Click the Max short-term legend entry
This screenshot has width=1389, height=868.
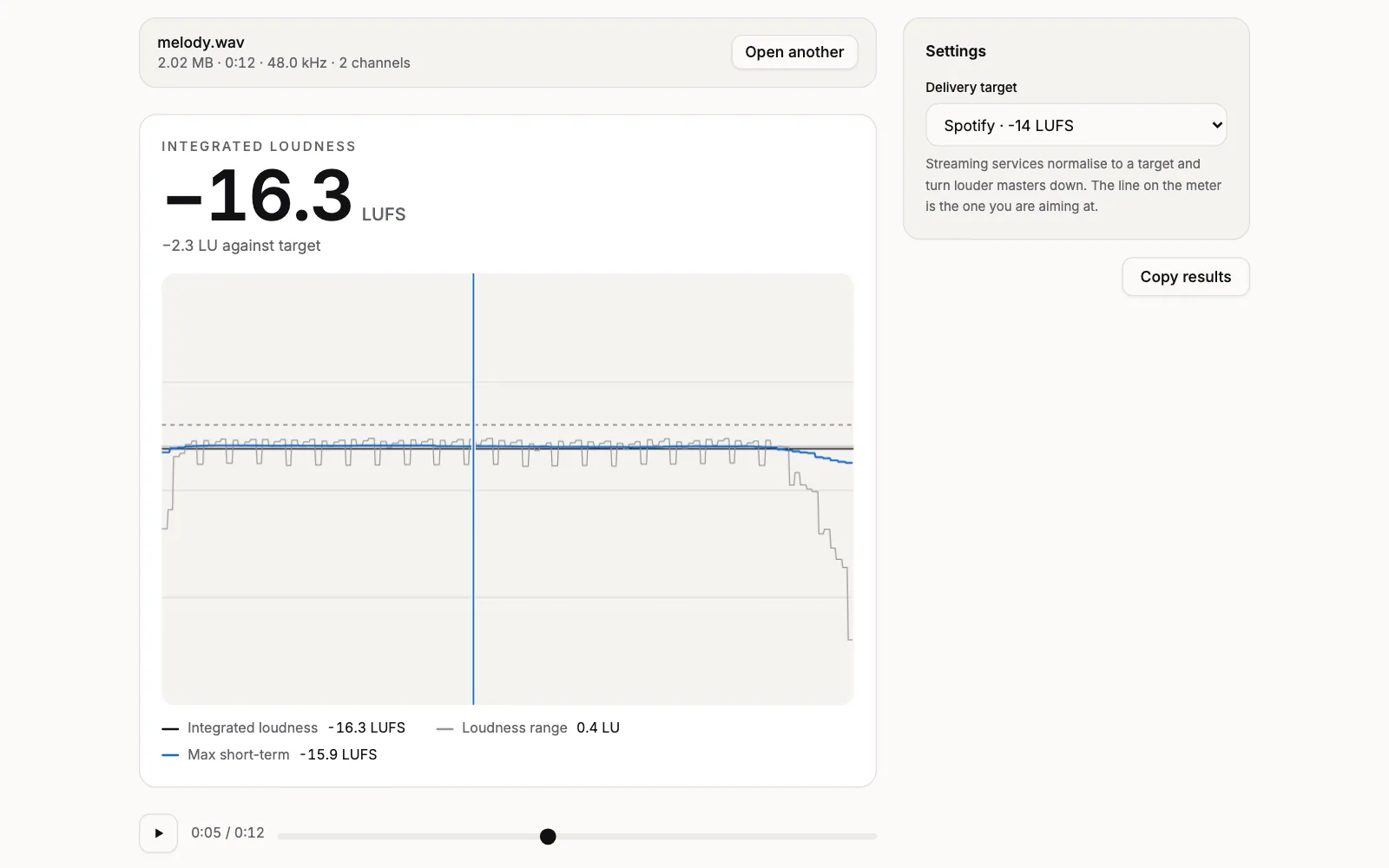[269, 755]
